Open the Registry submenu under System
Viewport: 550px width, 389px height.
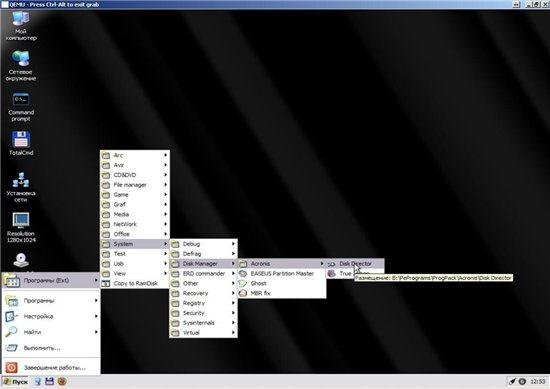pyautogui.click(x=203, y=303)
